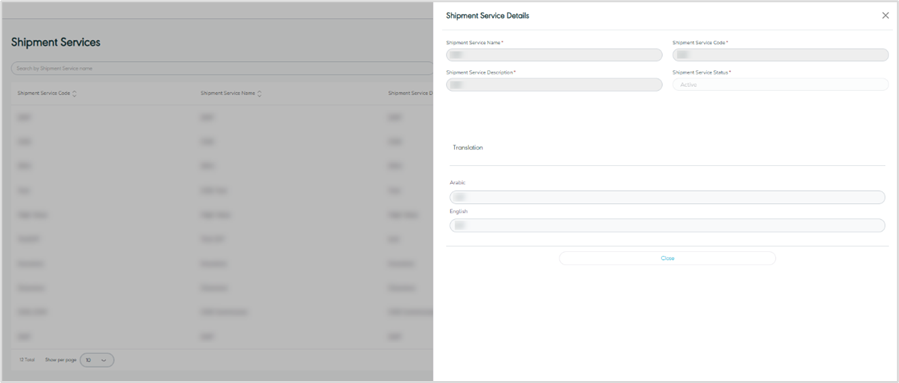
Task: Select the first row in services table
Action: (222, 117)
